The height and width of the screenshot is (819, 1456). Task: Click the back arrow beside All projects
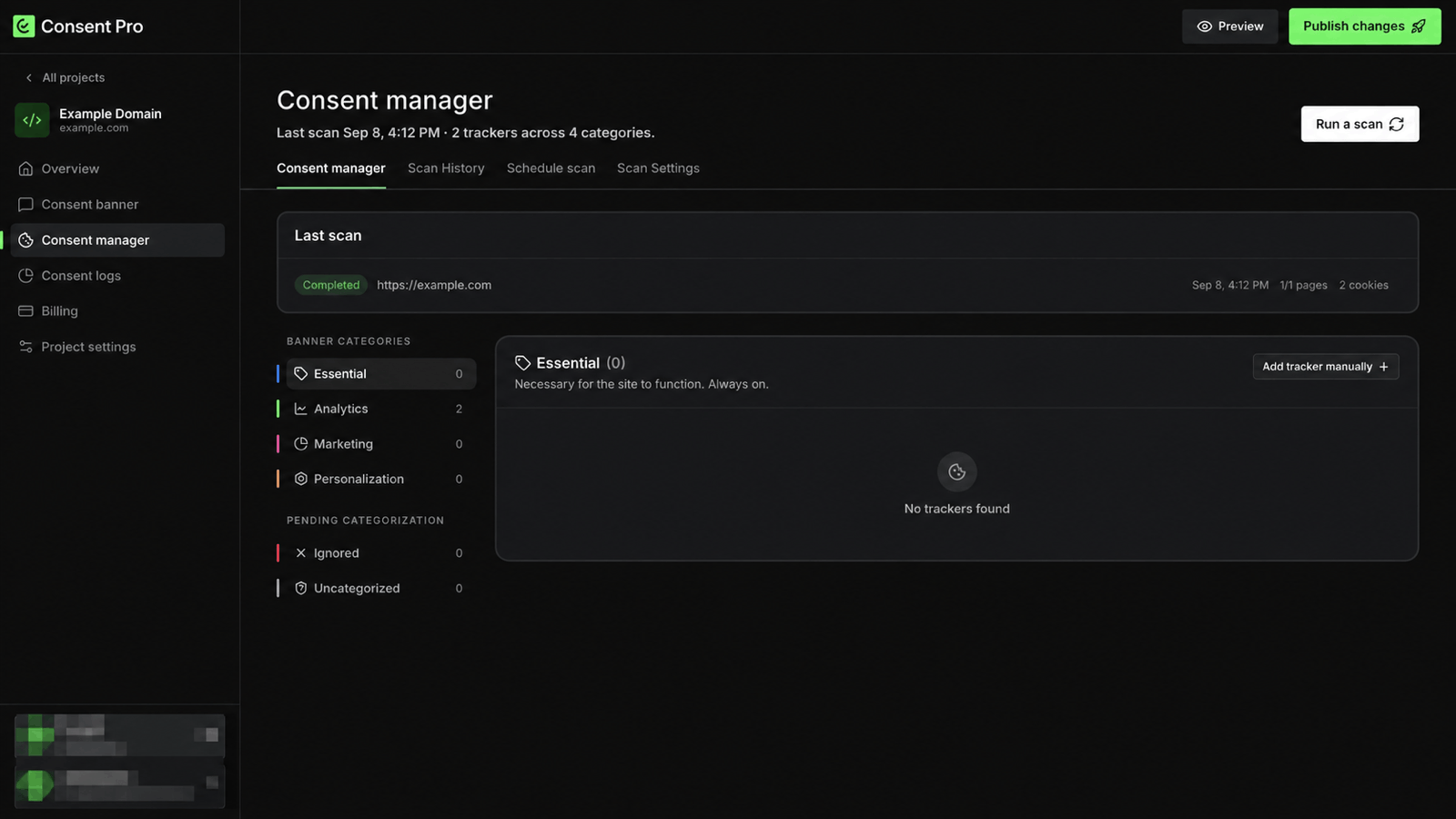coord(29,78)
